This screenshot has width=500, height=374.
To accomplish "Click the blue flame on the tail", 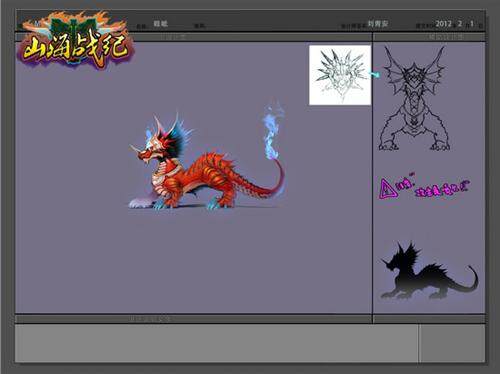I will tap(273, 132).
